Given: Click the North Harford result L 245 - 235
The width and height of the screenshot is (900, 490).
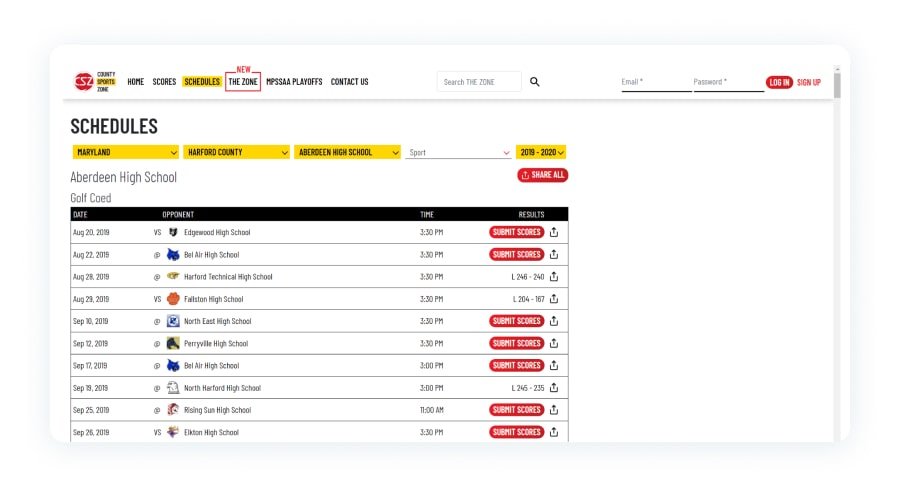Looking at the screenshot, I should coord(527,388).
